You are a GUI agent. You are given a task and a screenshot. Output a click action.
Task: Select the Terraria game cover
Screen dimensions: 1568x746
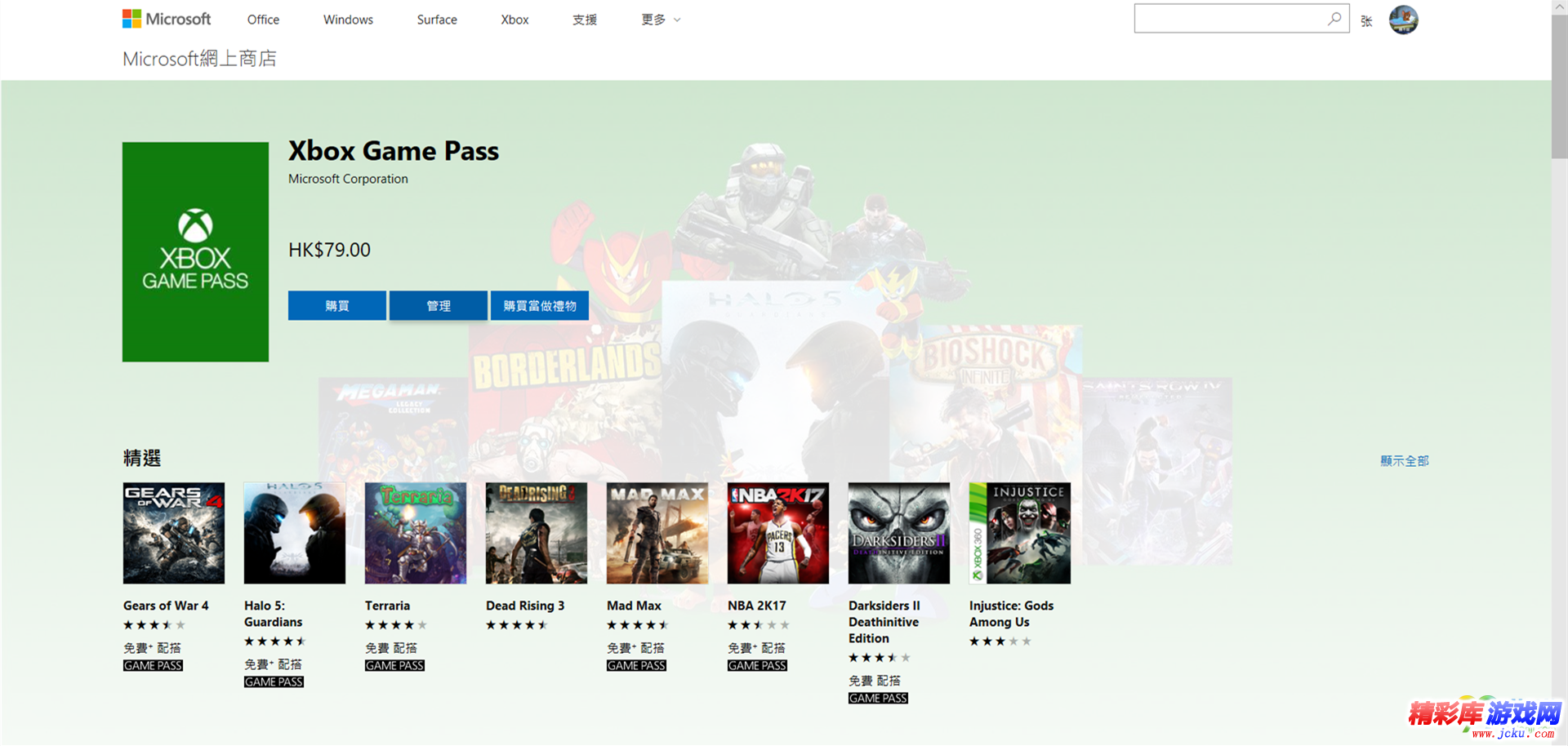[416, 533]
